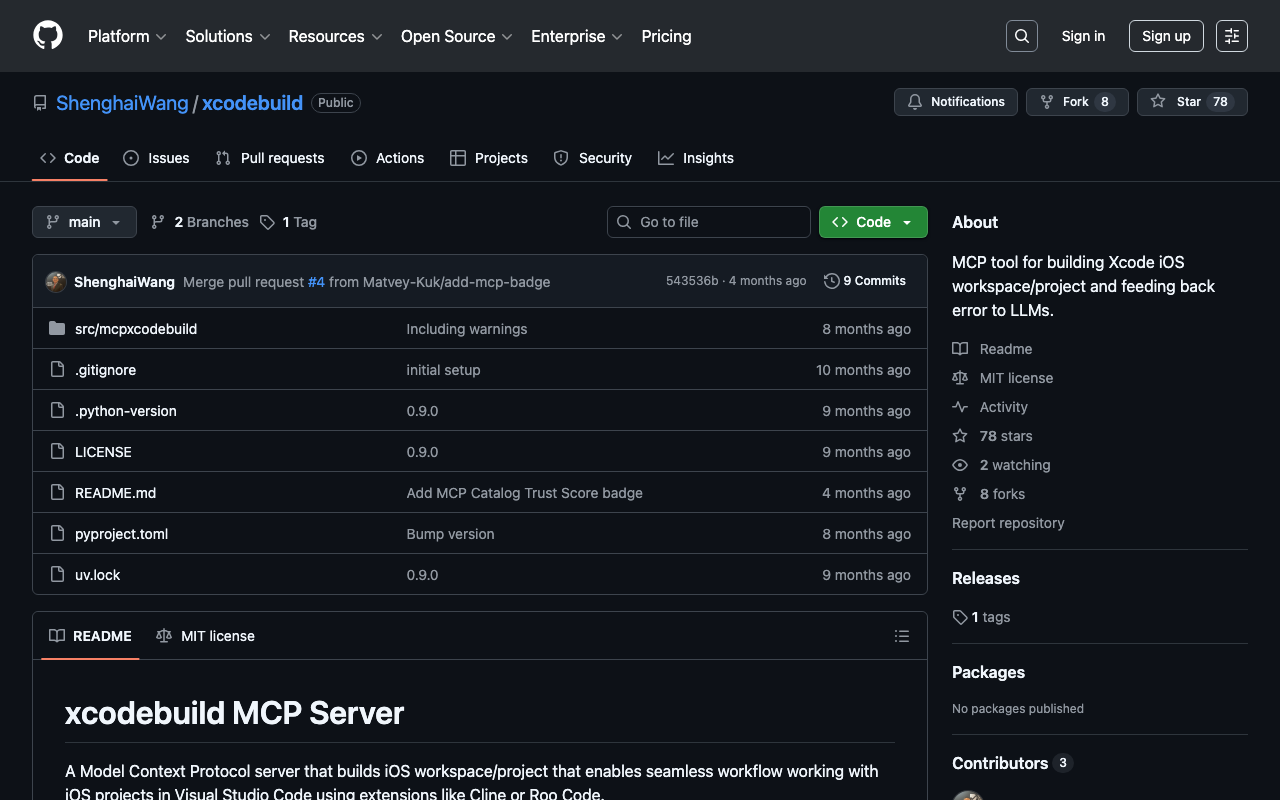Fork the xcodebuild repository
Screen dimensions: 1280x800
pos(1076,102)
